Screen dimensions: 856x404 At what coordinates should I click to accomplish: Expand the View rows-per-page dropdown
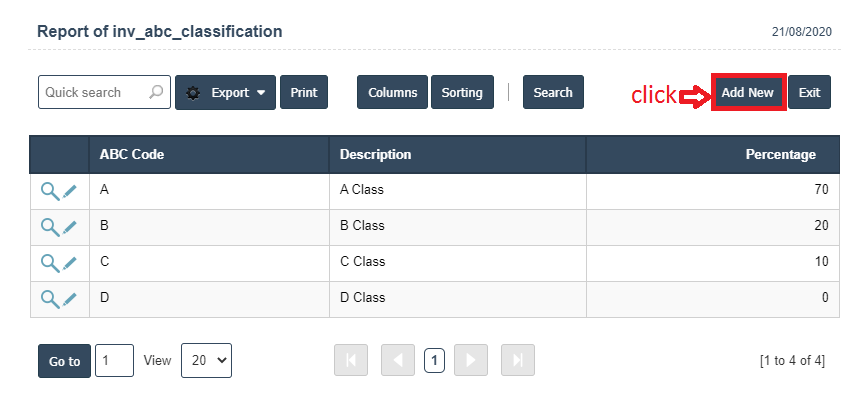206,361
